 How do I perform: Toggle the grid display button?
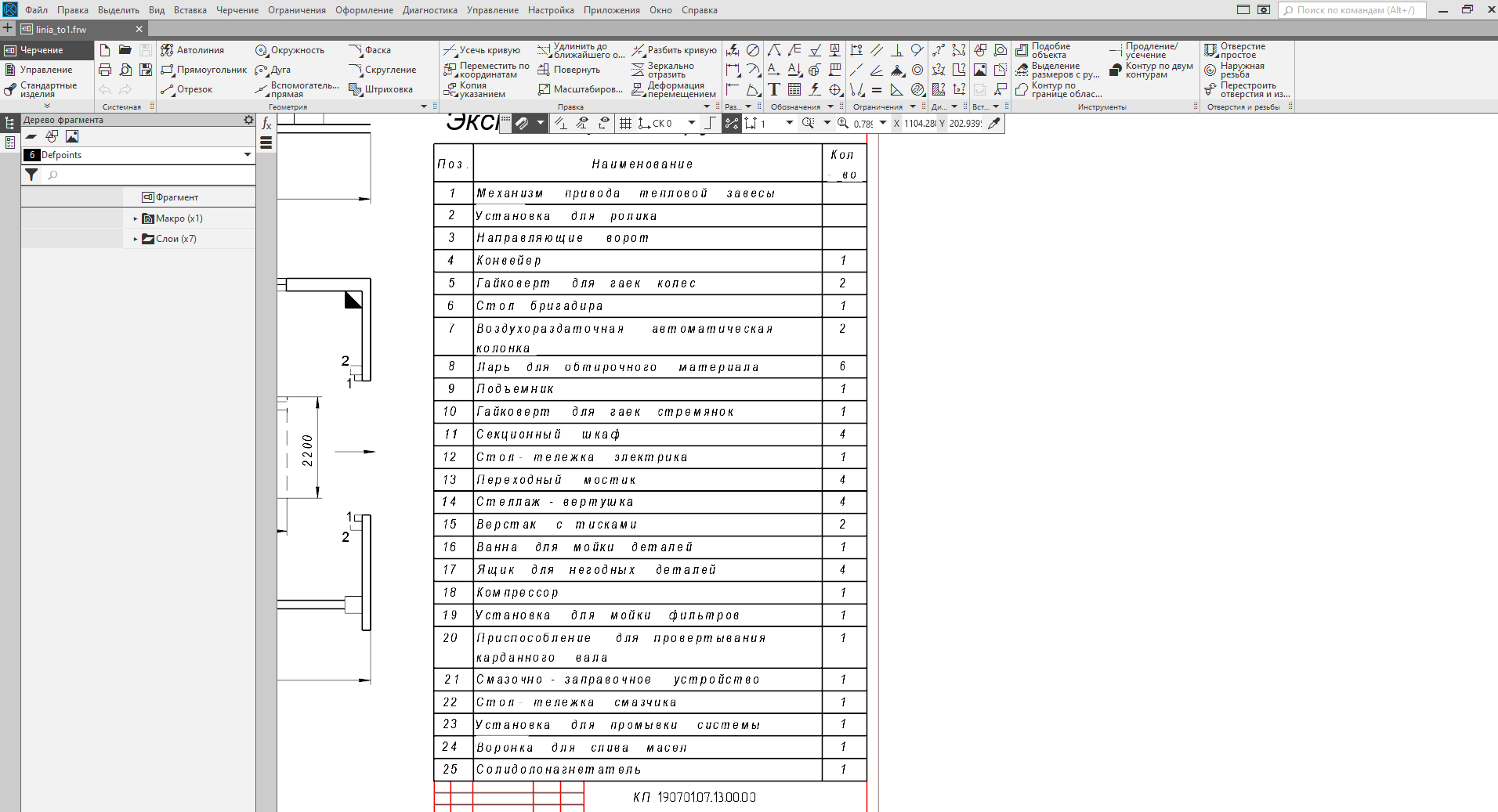point(625,123)
